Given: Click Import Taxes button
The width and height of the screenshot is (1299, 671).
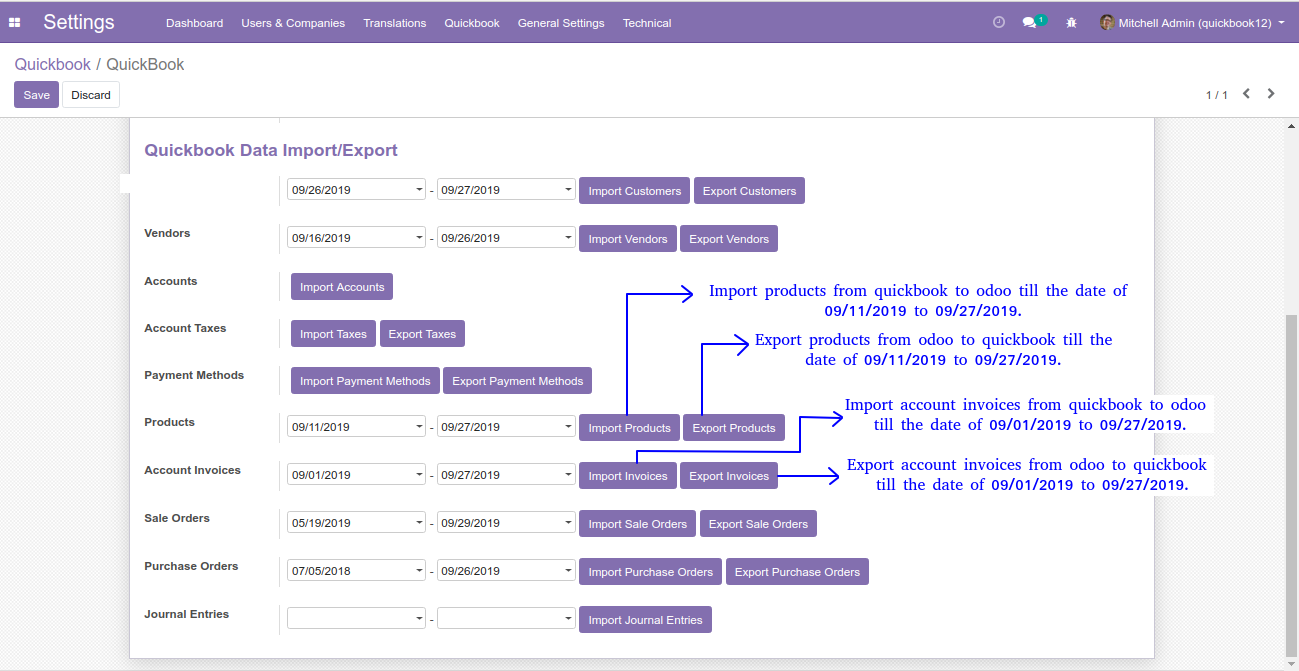Looking at the screenshot, I should 333,334.
